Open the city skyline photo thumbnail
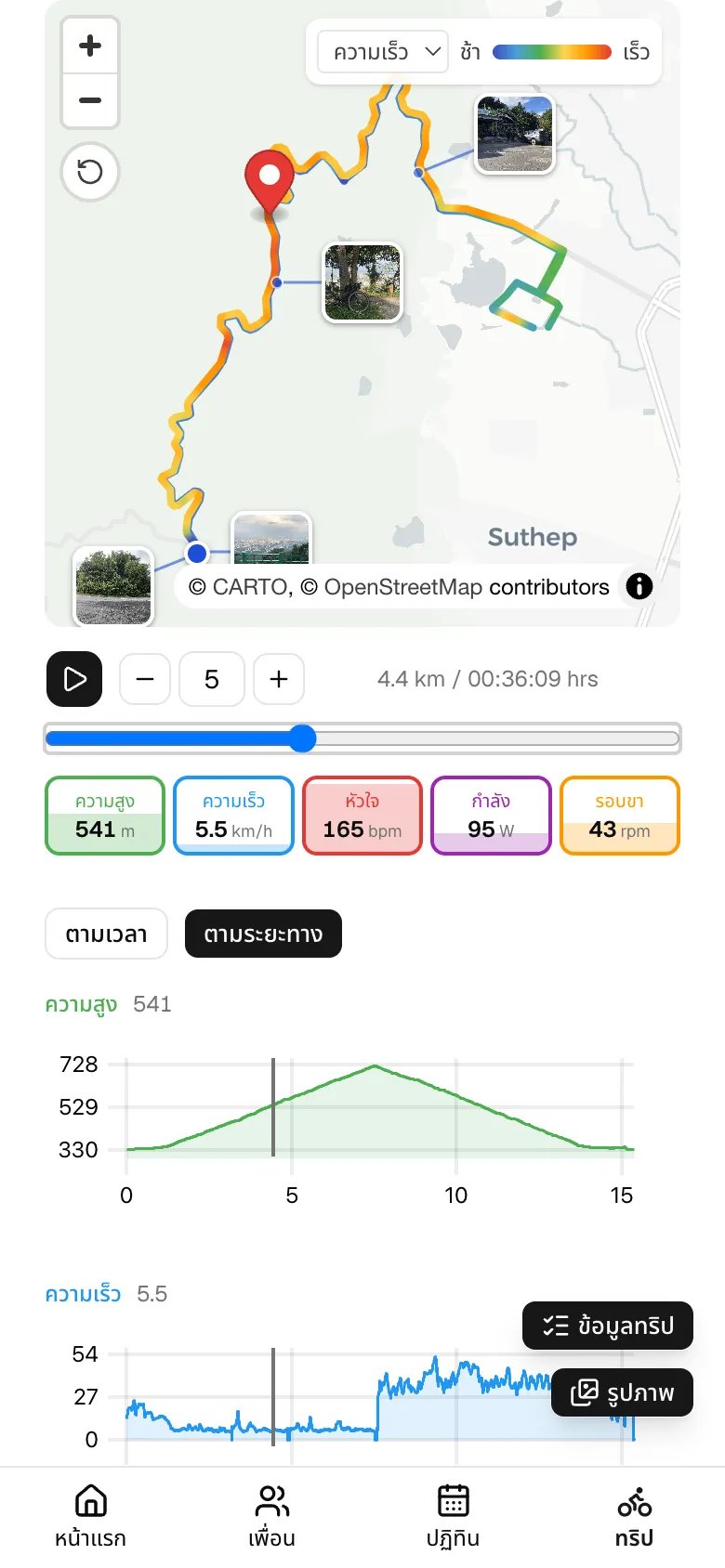Screen dimensions: 725x1568 click(x=271, y=539)
